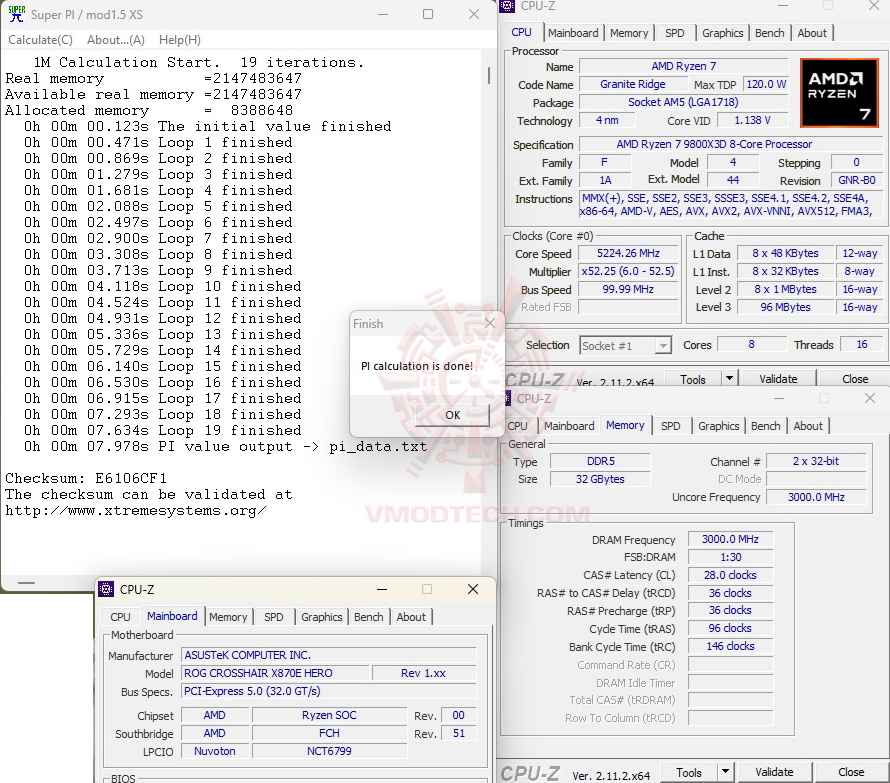Click Close in top CPU-Z window
Image resolution: width=890 pixels, height=783 pixels.
(x=854, y=379)
